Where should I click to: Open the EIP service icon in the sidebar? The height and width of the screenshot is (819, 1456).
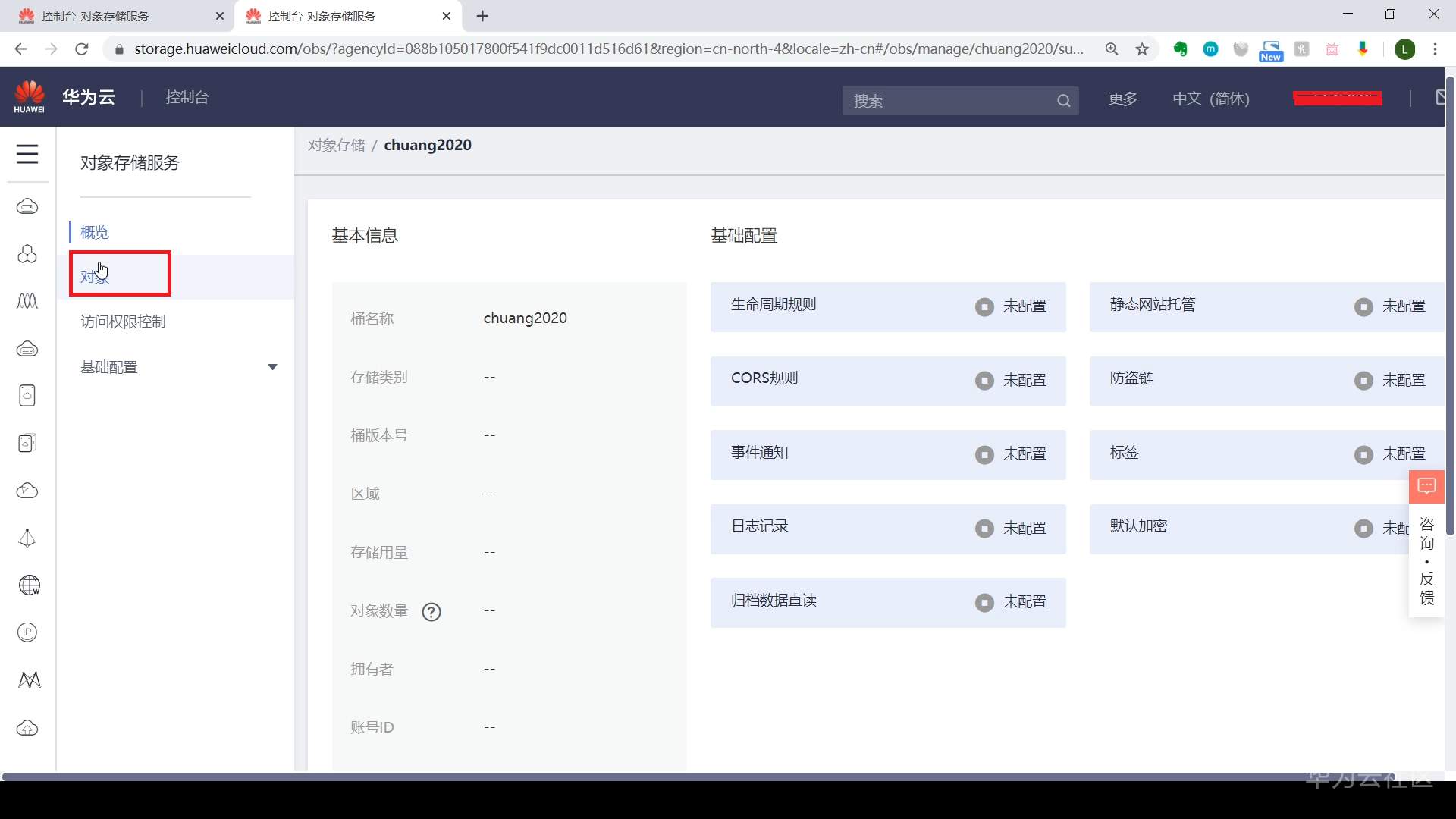pos(27,632)
